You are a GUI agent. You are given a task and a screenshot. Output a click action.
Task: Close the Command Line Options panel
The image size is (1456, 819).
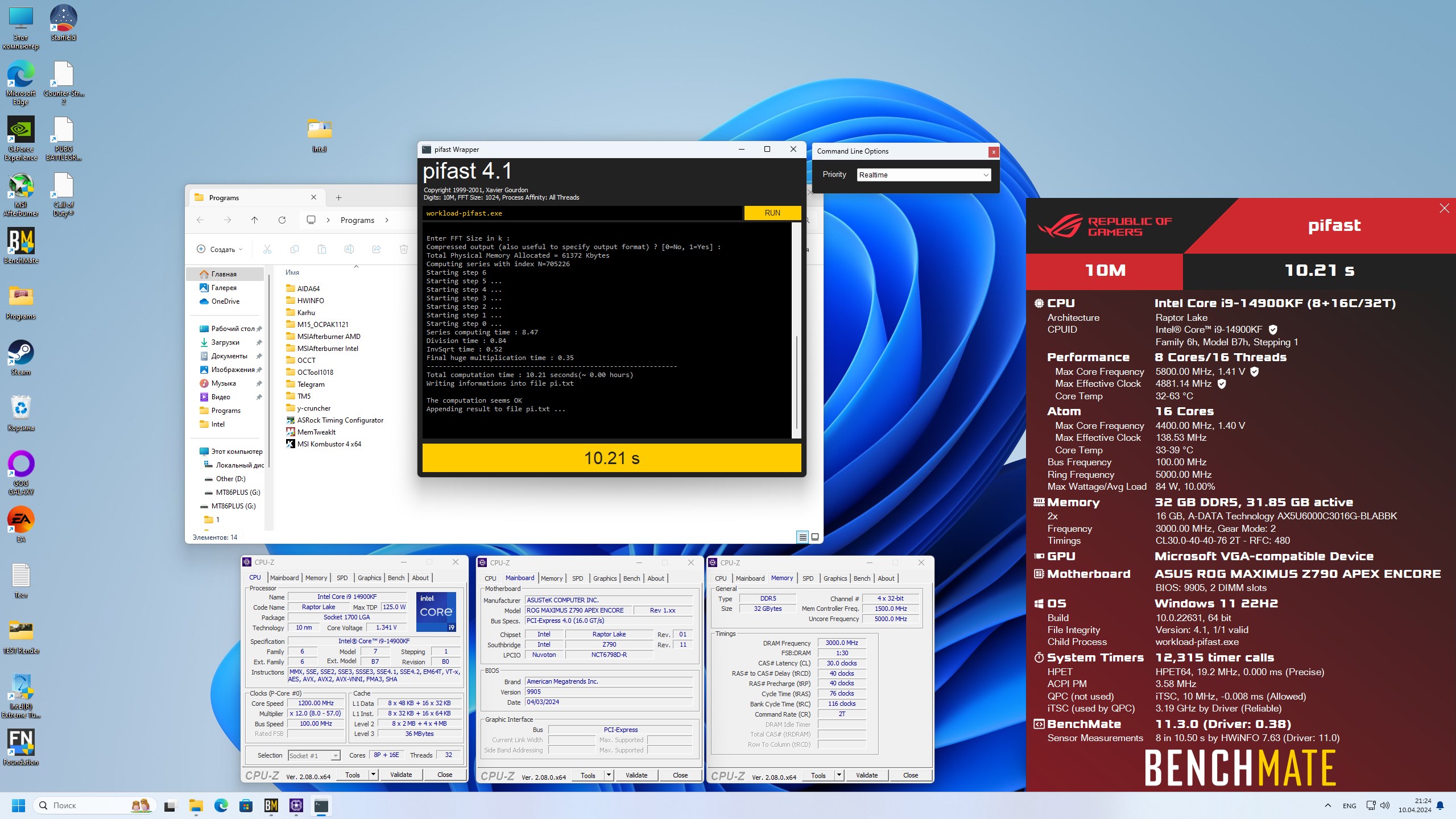coord(993,151)
